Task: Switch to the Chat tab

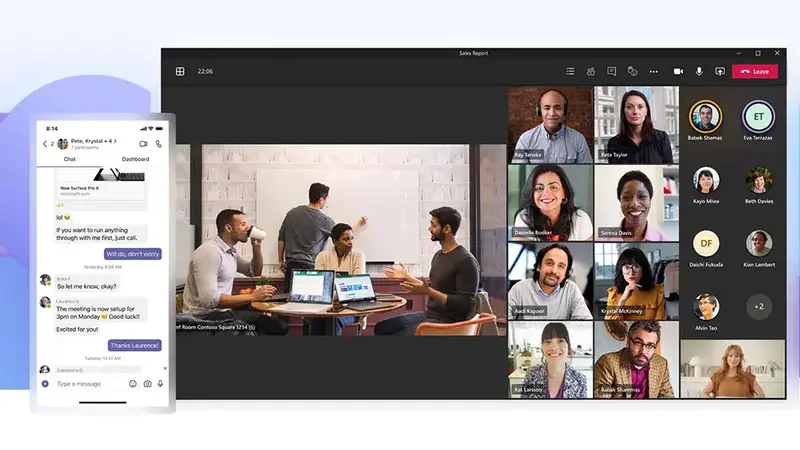Action: click(x=70, y=159)
